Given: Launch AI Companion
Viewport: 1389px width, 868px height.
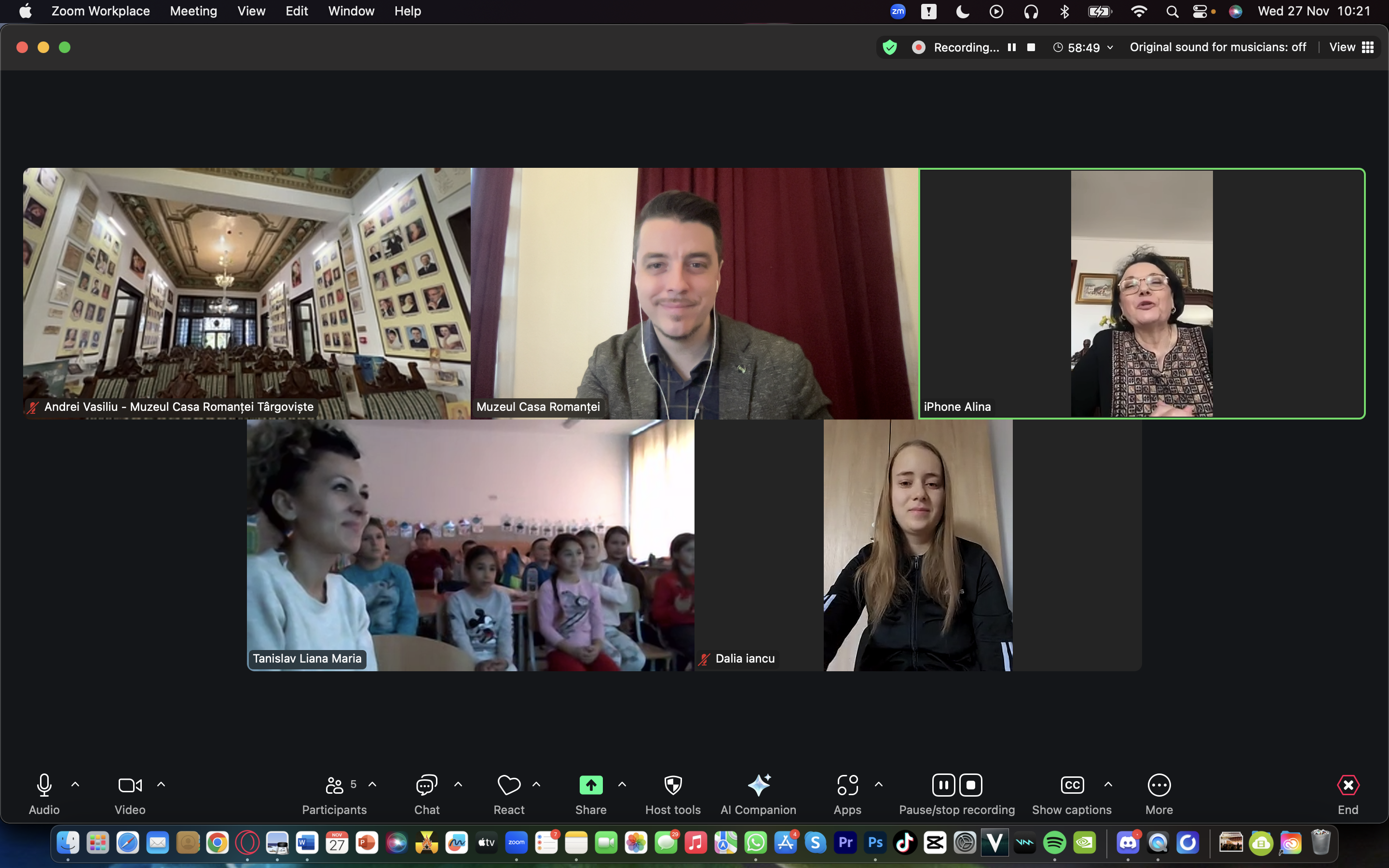Looking at the screenshot, I should 758,786.
